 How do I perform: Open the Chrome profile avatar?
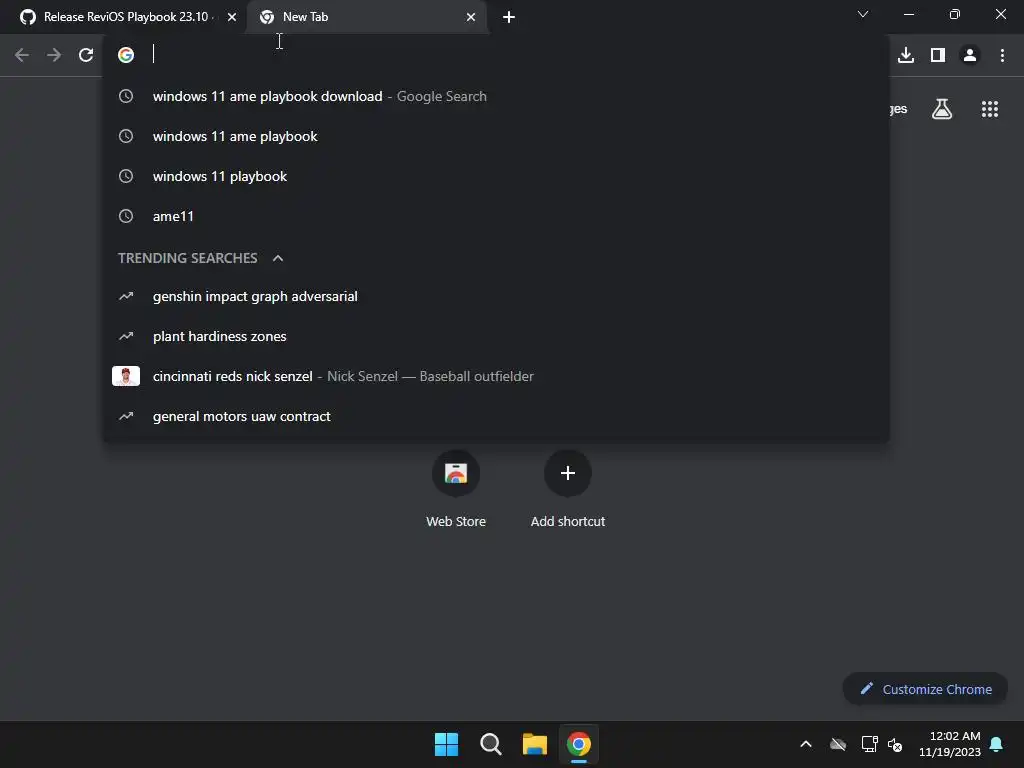[x=970, y=55]
